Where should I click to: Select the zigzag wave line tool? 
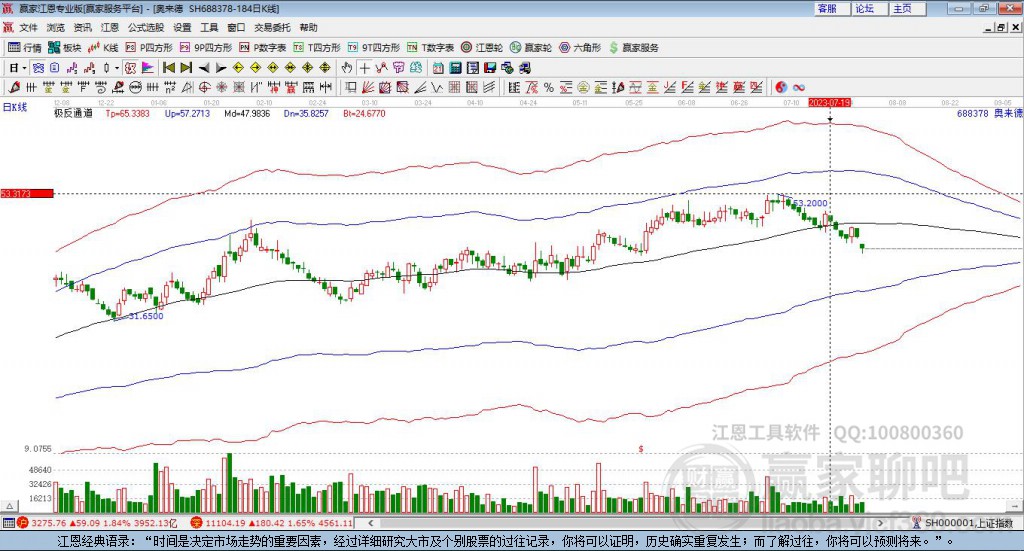(436, 87)
